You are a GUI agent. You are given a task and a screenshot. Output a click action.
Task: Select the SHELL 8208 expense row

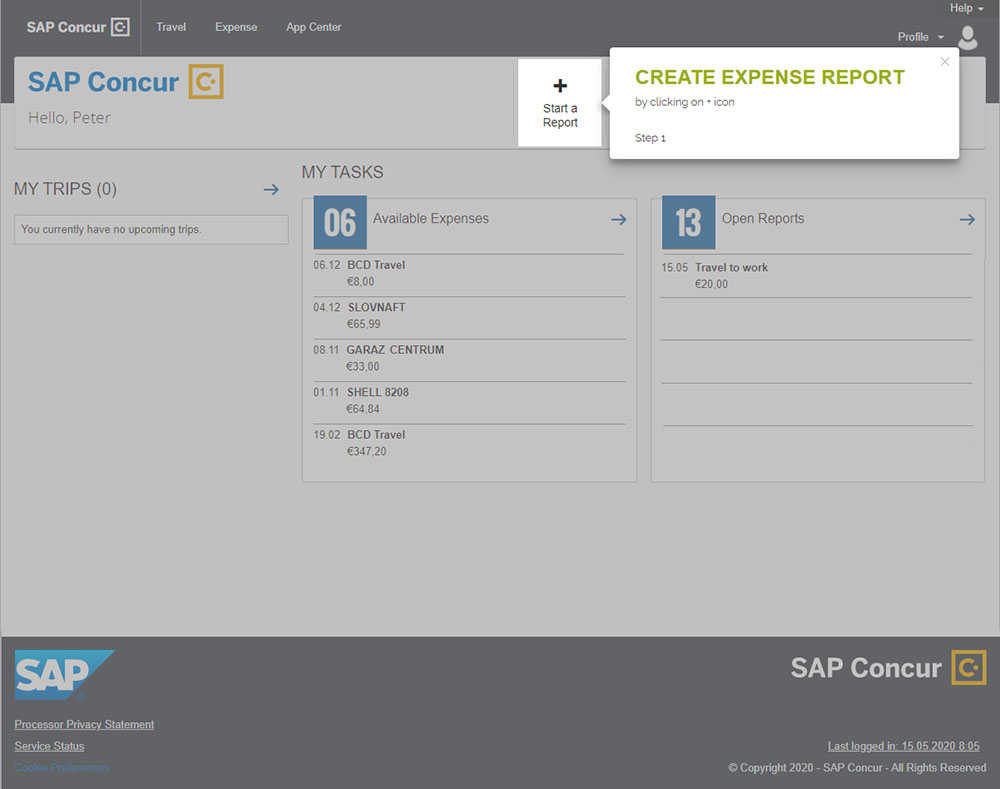click(x=469, y=401)
